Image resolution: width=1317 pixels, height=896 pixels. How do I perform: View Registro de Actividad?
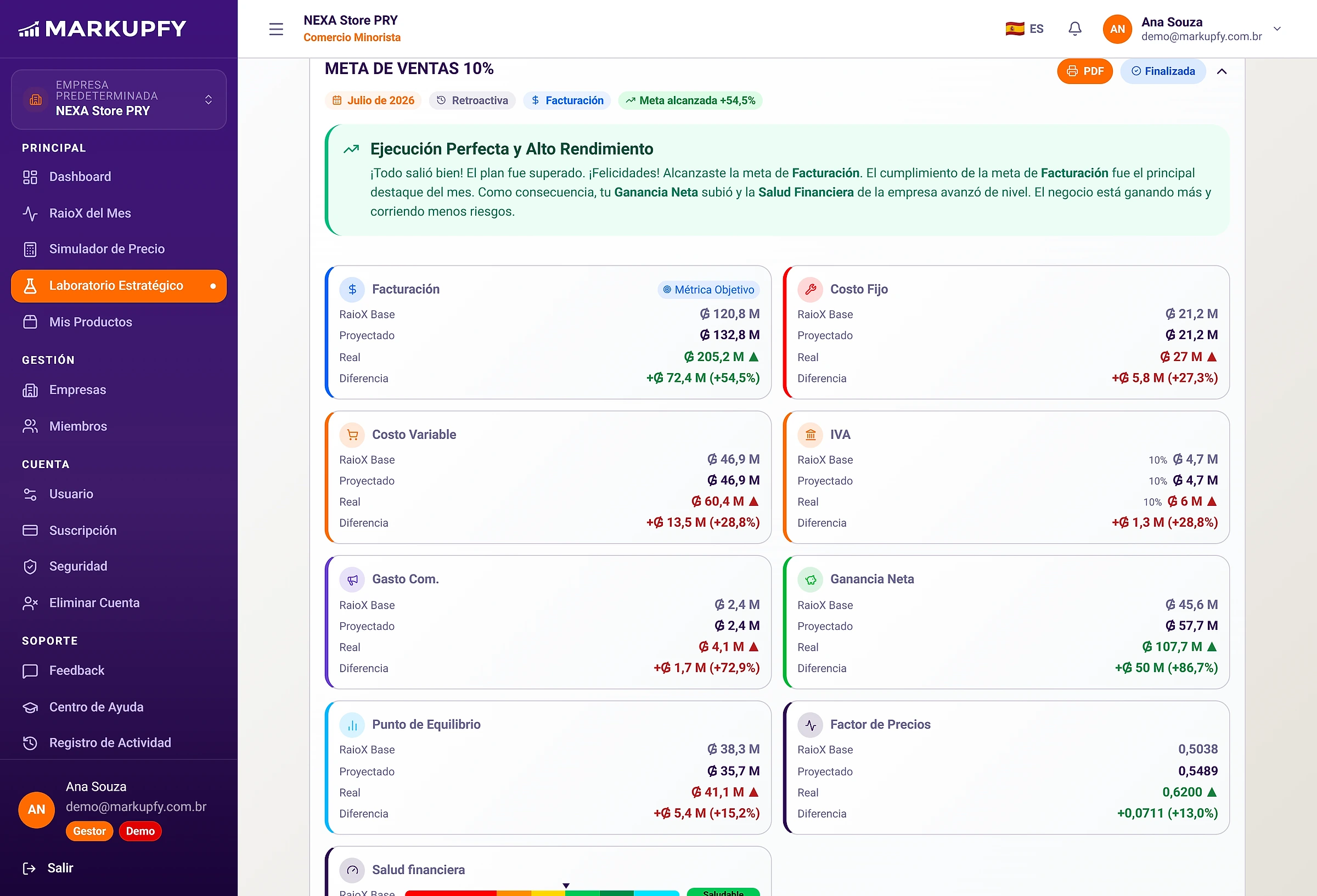point(119,743)
